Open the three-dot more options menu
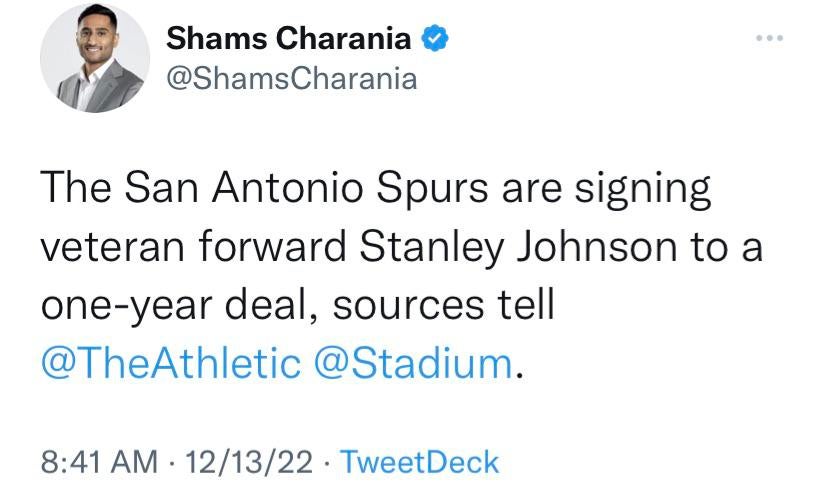This screenshot has width=827, height=502. tap(767, 39)
